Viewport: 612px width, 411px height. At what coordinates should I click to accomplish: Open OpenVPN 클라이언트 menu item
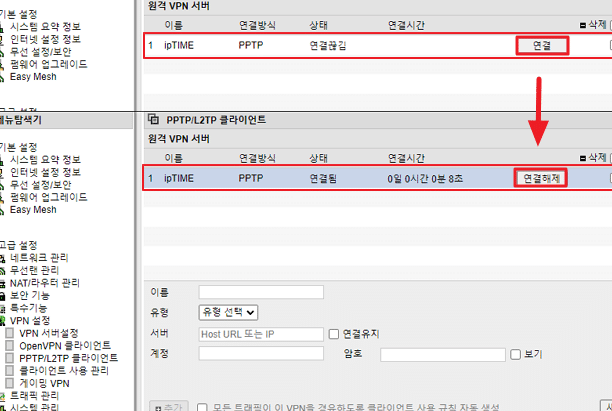coord(65,346)
